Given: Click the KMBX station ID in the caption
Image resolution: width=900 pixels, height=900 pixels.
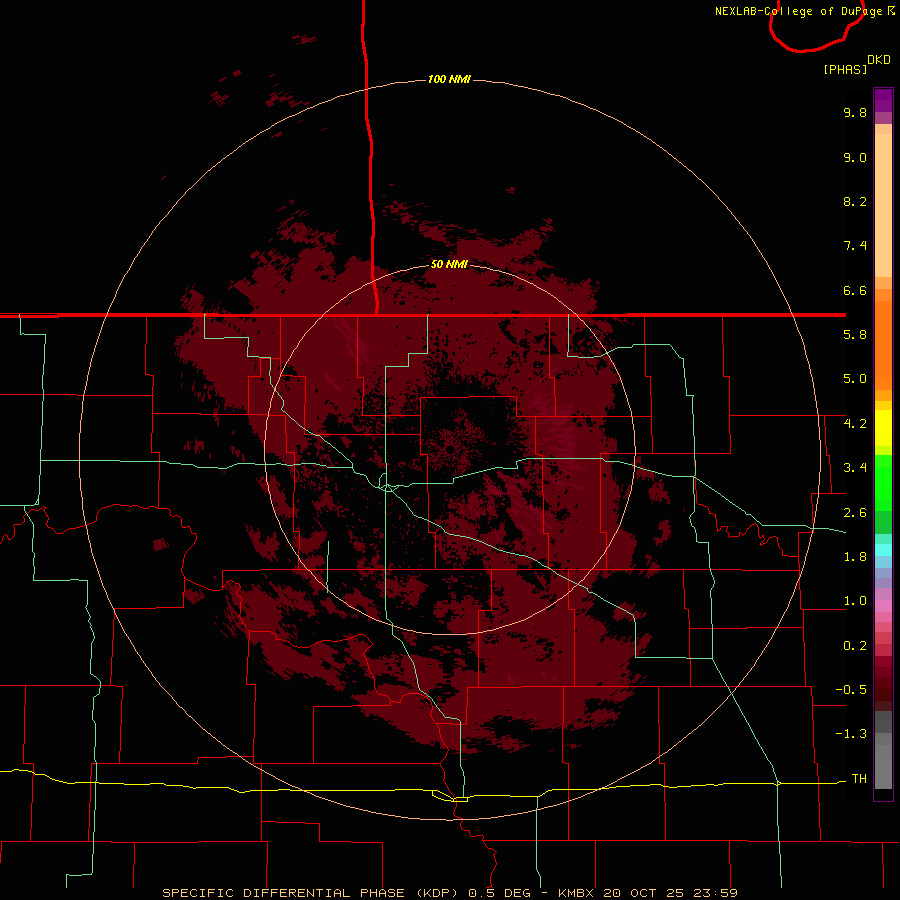Looking at the screenshot, I should pos(576,893).
